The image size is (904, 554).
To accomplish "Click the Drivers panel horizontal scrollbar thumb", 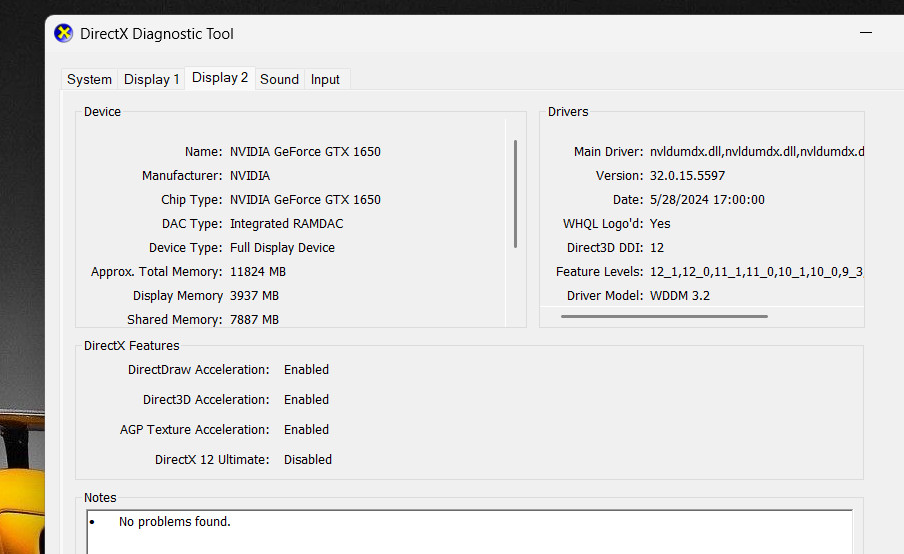I will click(x=664, y=316).
